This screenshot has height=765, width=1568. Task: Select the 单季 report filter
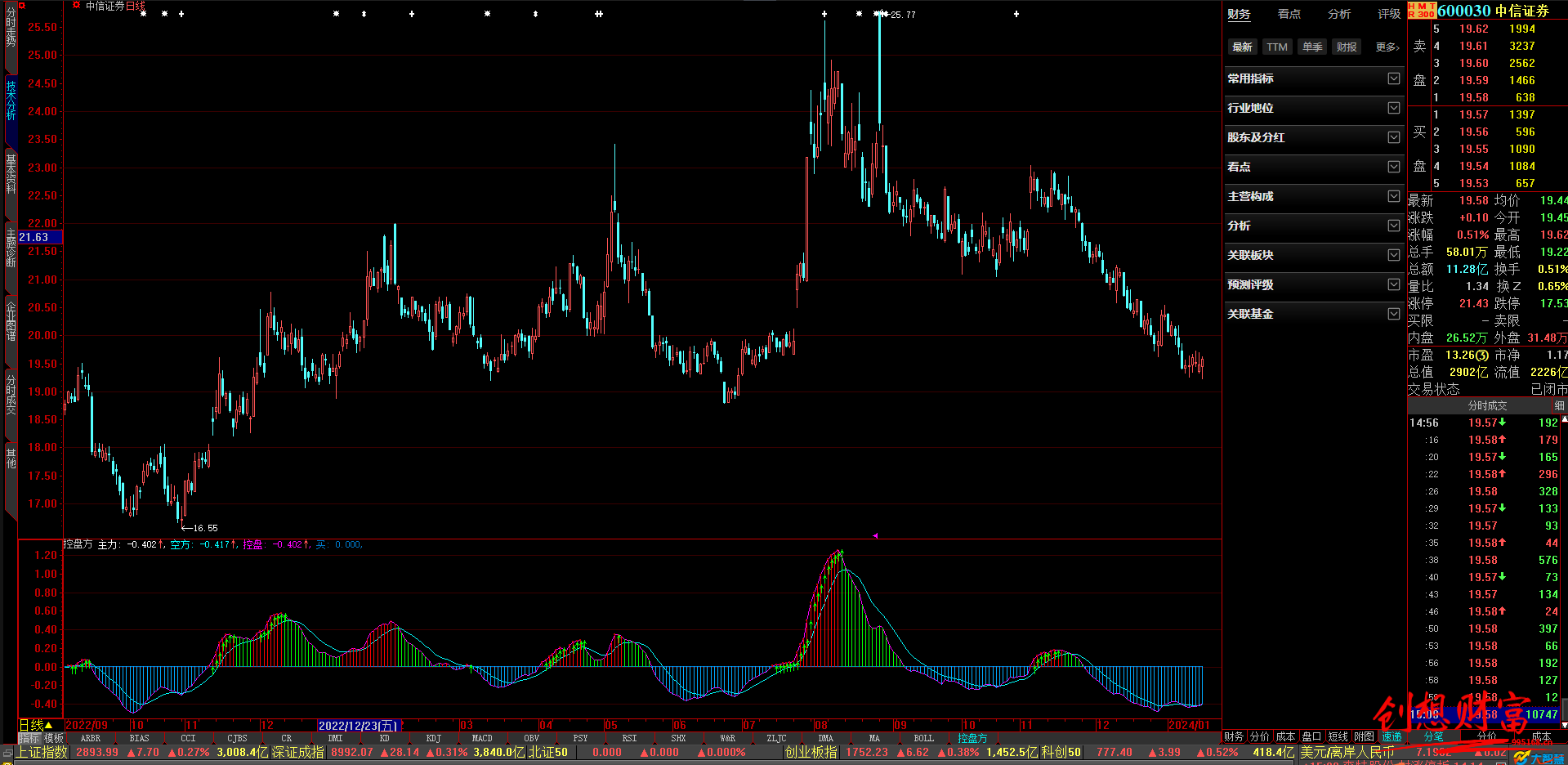[1312, 47]
